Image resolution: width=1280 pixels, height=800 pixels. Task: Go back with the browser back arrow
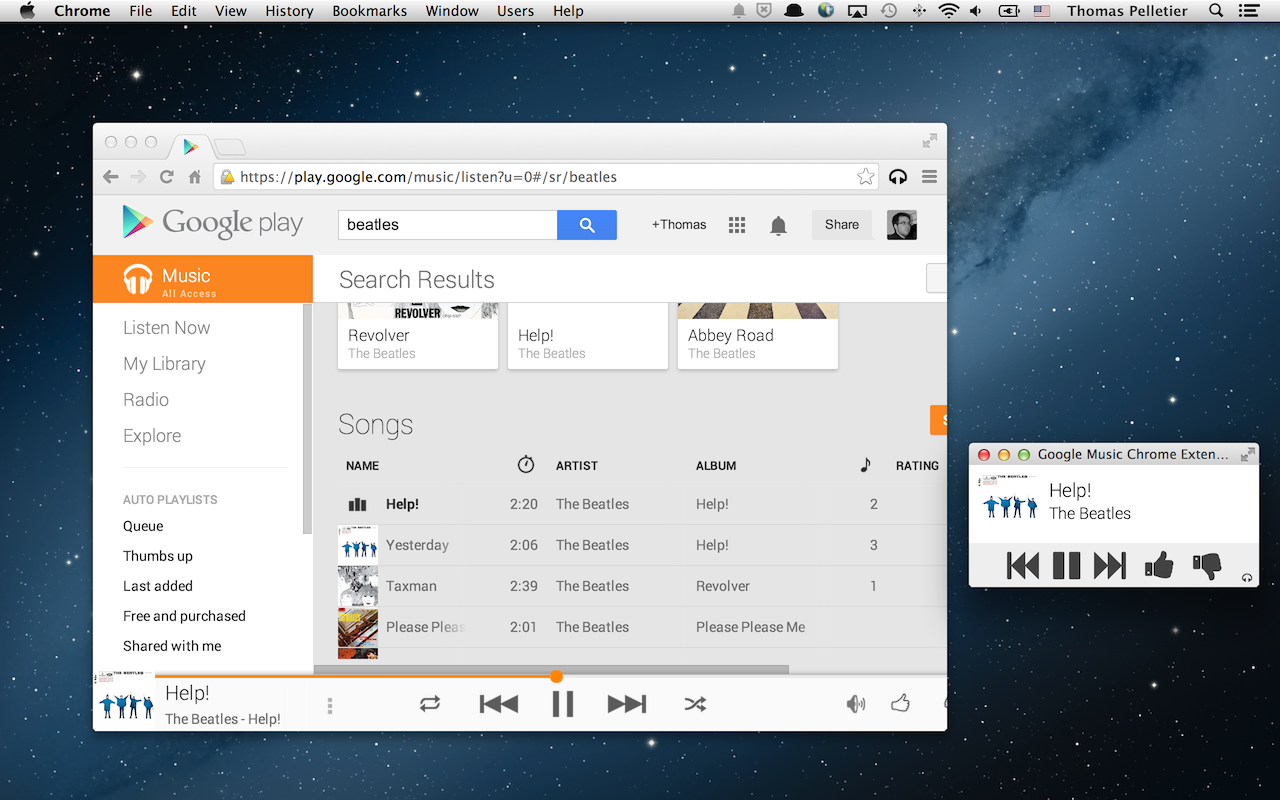point(111,177)
